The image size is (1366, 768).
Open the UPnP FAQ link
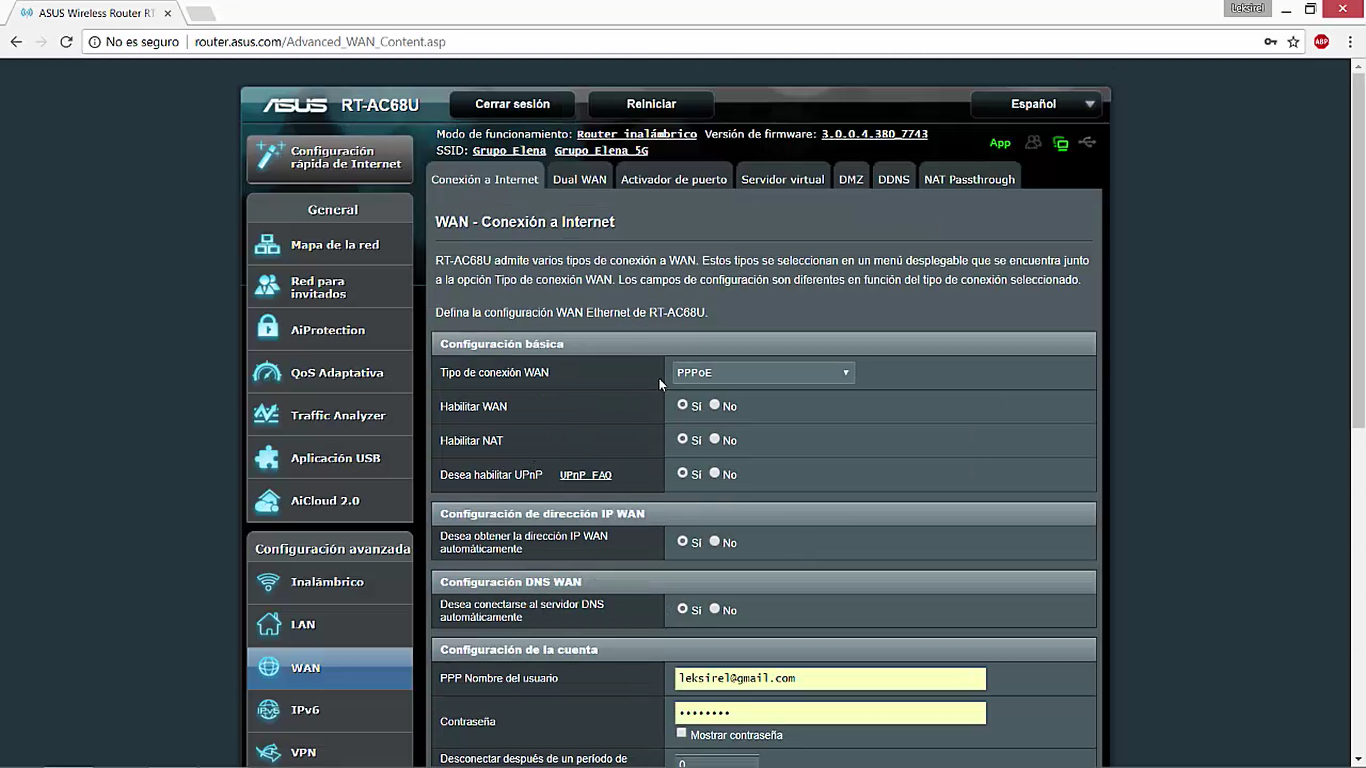click(586, 475)
